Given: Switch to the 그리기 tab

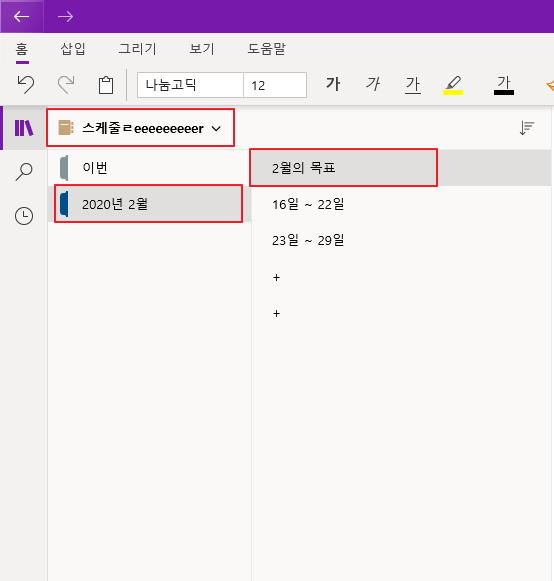Looking at the screenshot, I should click(x=138, y=49).
